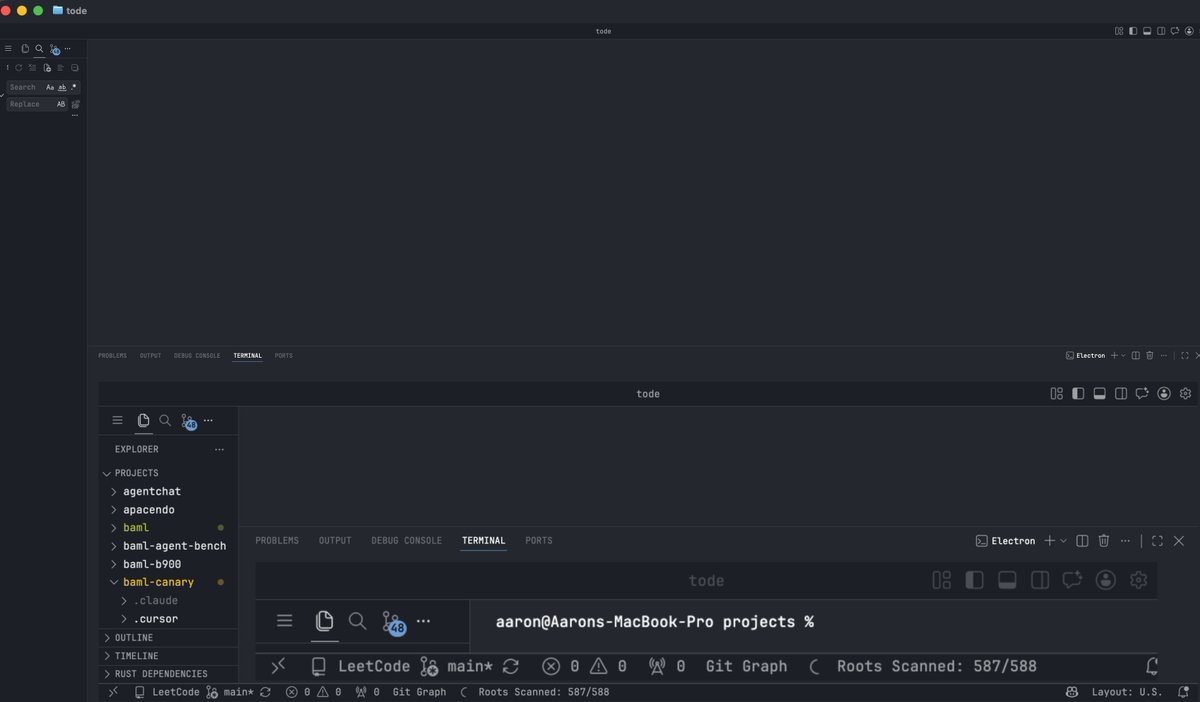Toggle Match Whole Word (ab) in Search field
Screen dimensions: 1200x702
[x=62, y=87]
